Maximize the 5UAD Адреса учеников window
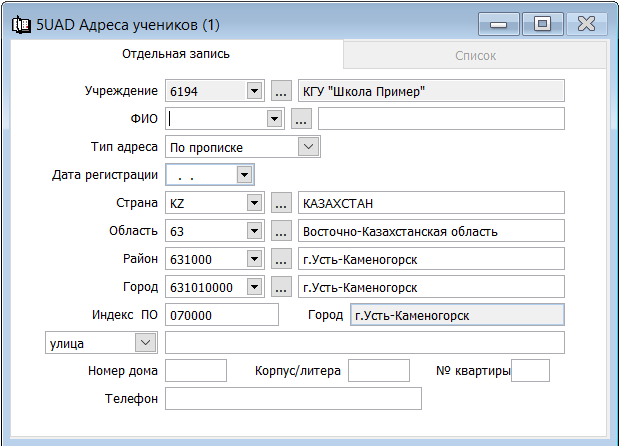The width and height of the screenshot is (619, 446). 543,24
